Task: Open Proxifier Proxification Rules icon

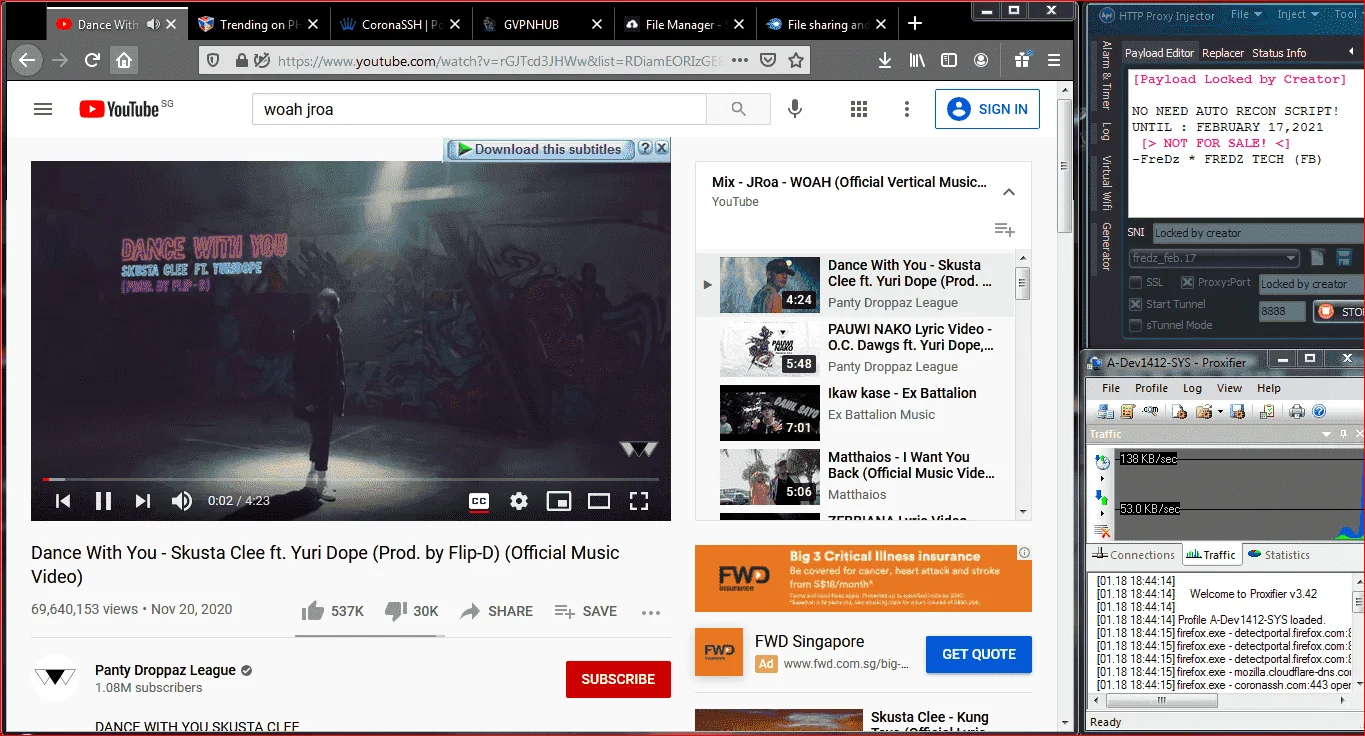Action: click(1128, 411)
